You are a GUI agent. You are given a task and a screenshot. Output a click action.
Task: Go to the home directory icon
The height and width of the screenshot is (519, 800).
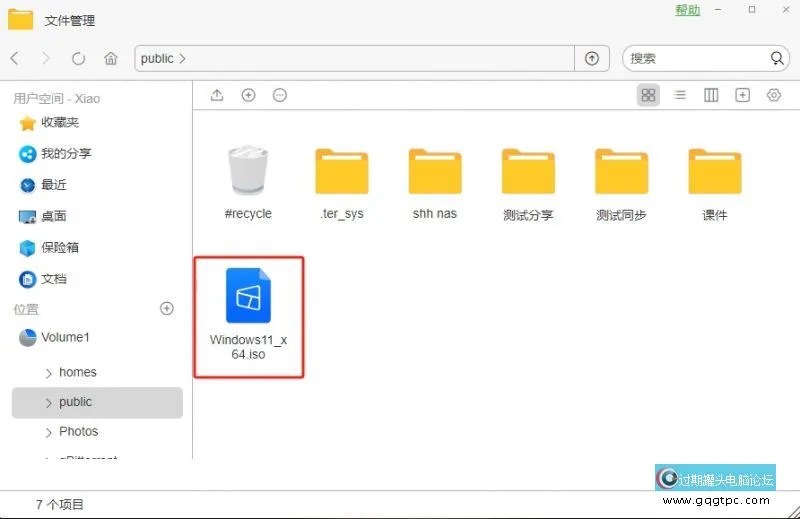(111, 59)
